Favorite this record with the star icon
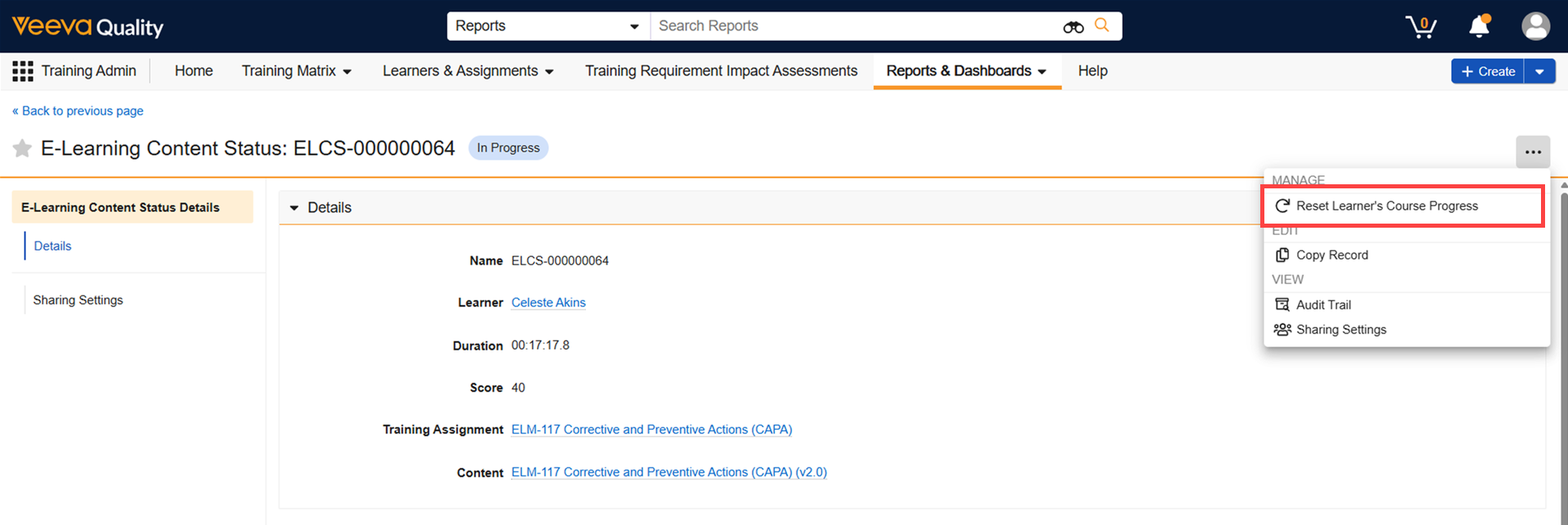Viewport: 1568px width, 525px height. pos(22,148)
